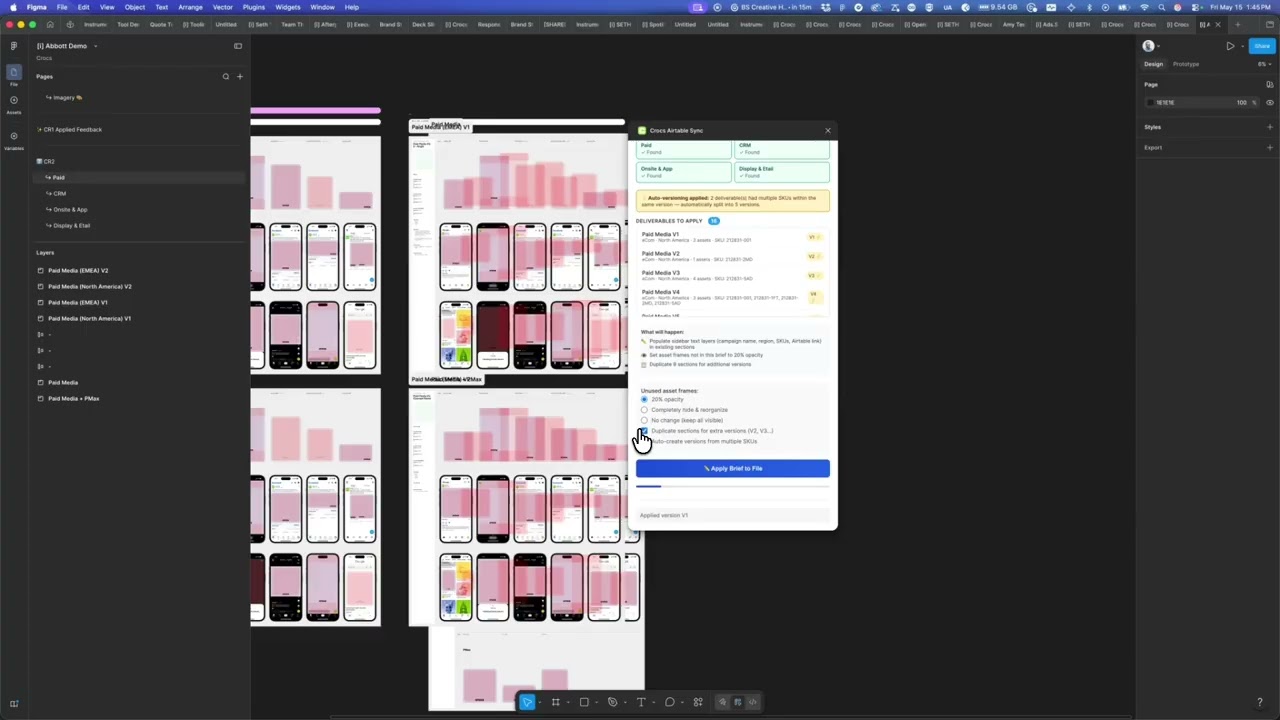1280x720 pixels.
Task: Toggle Duplicate sections for extra versions checkbox
Action: point(644,431)
